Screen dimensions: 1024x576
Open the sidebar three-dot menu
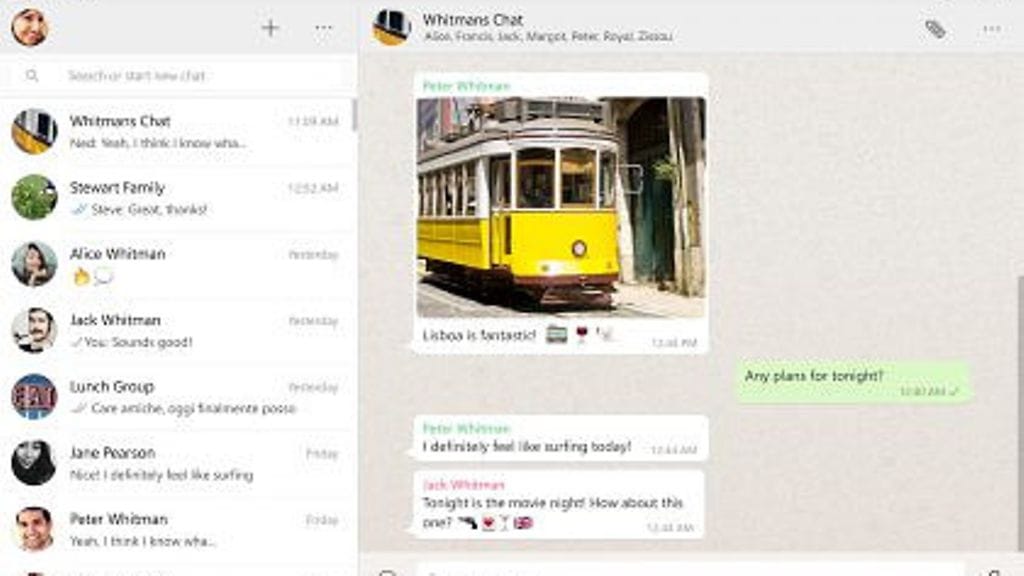324,28
